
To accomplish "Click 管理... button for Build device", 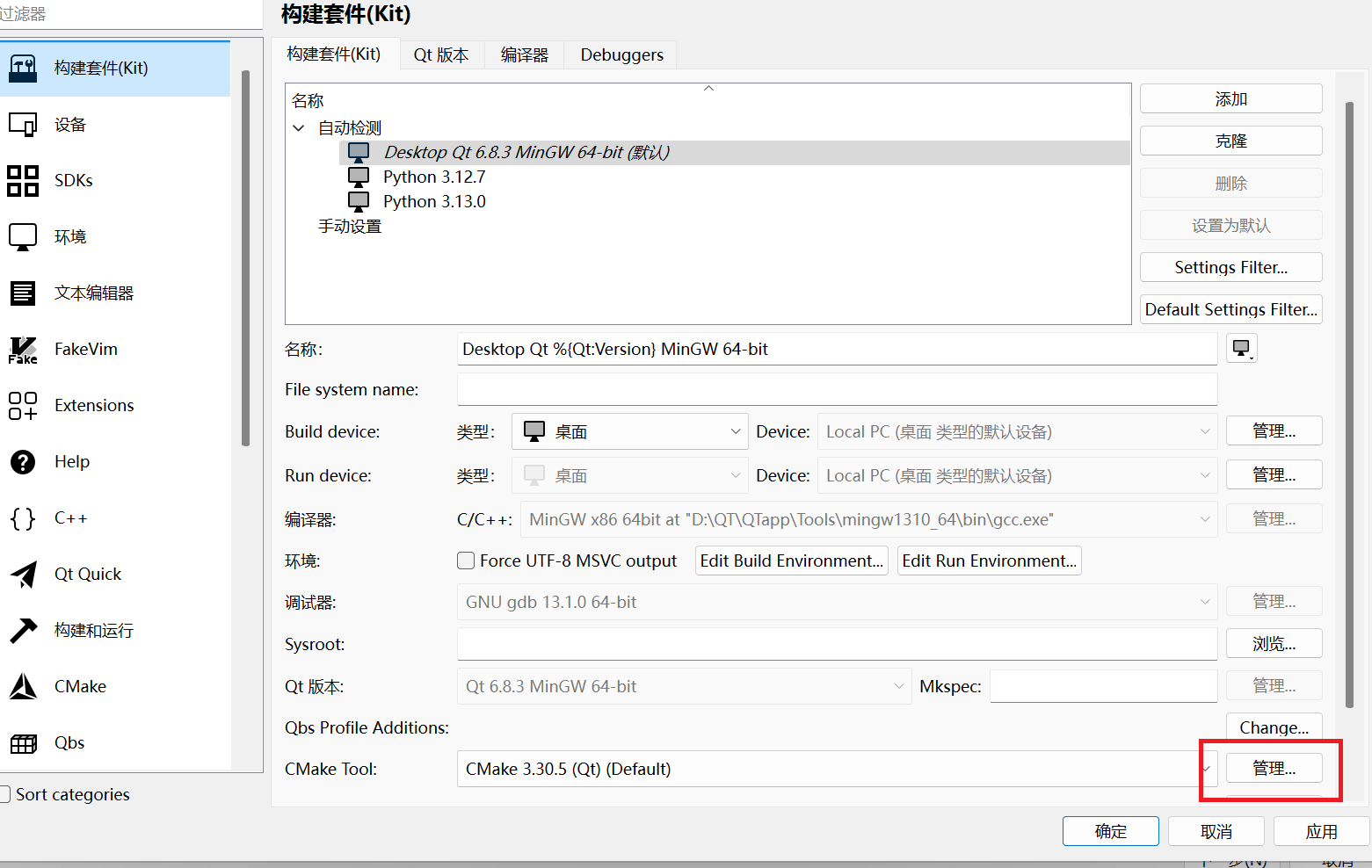I will [x=1274, y=431].
